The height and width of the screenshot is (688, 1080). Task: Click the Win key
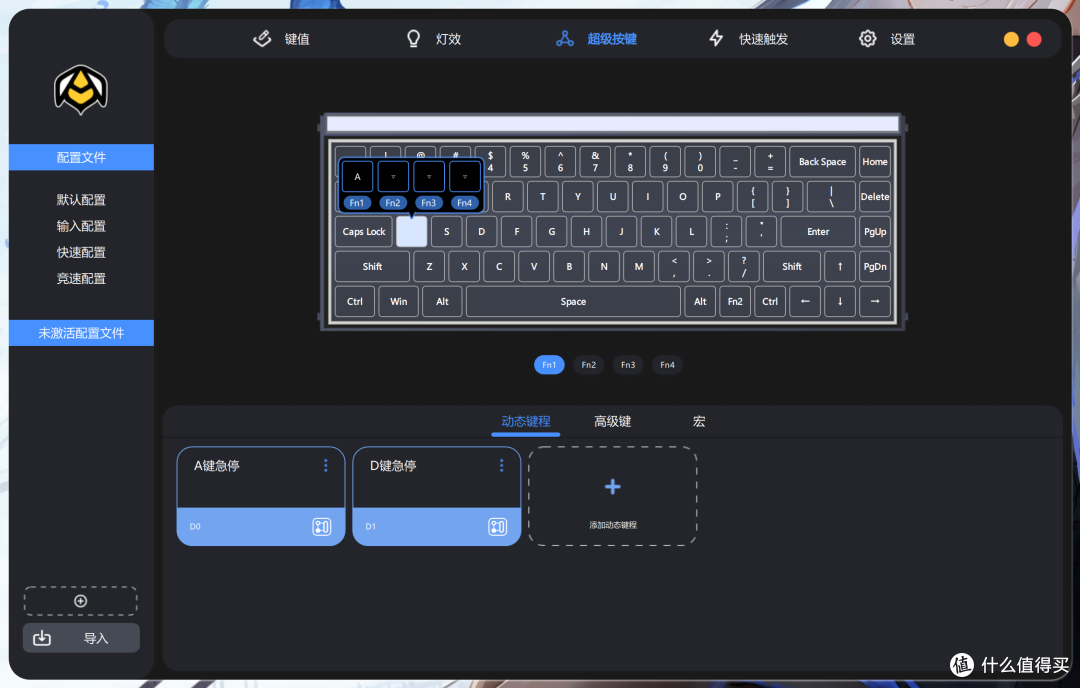[398, 301]
